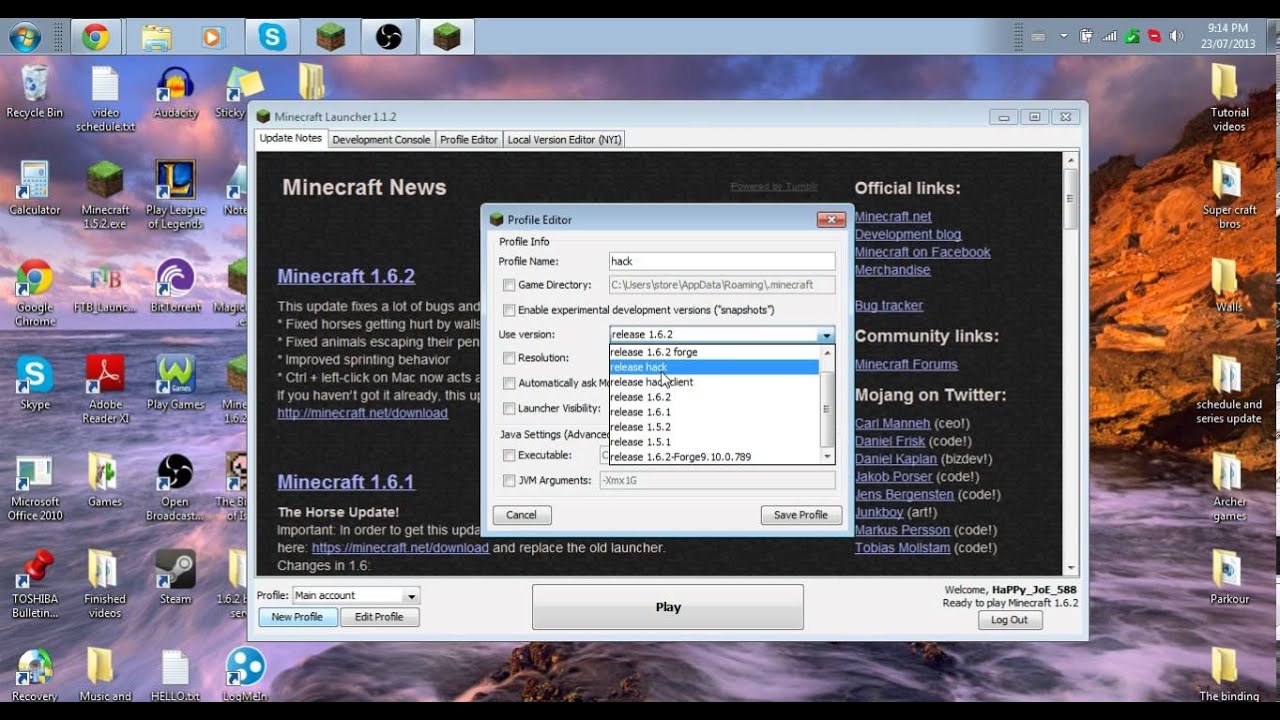Open Play Games desktop shortcut
The width and height of the screenshot is (1280, 720).
pos(176,382)
